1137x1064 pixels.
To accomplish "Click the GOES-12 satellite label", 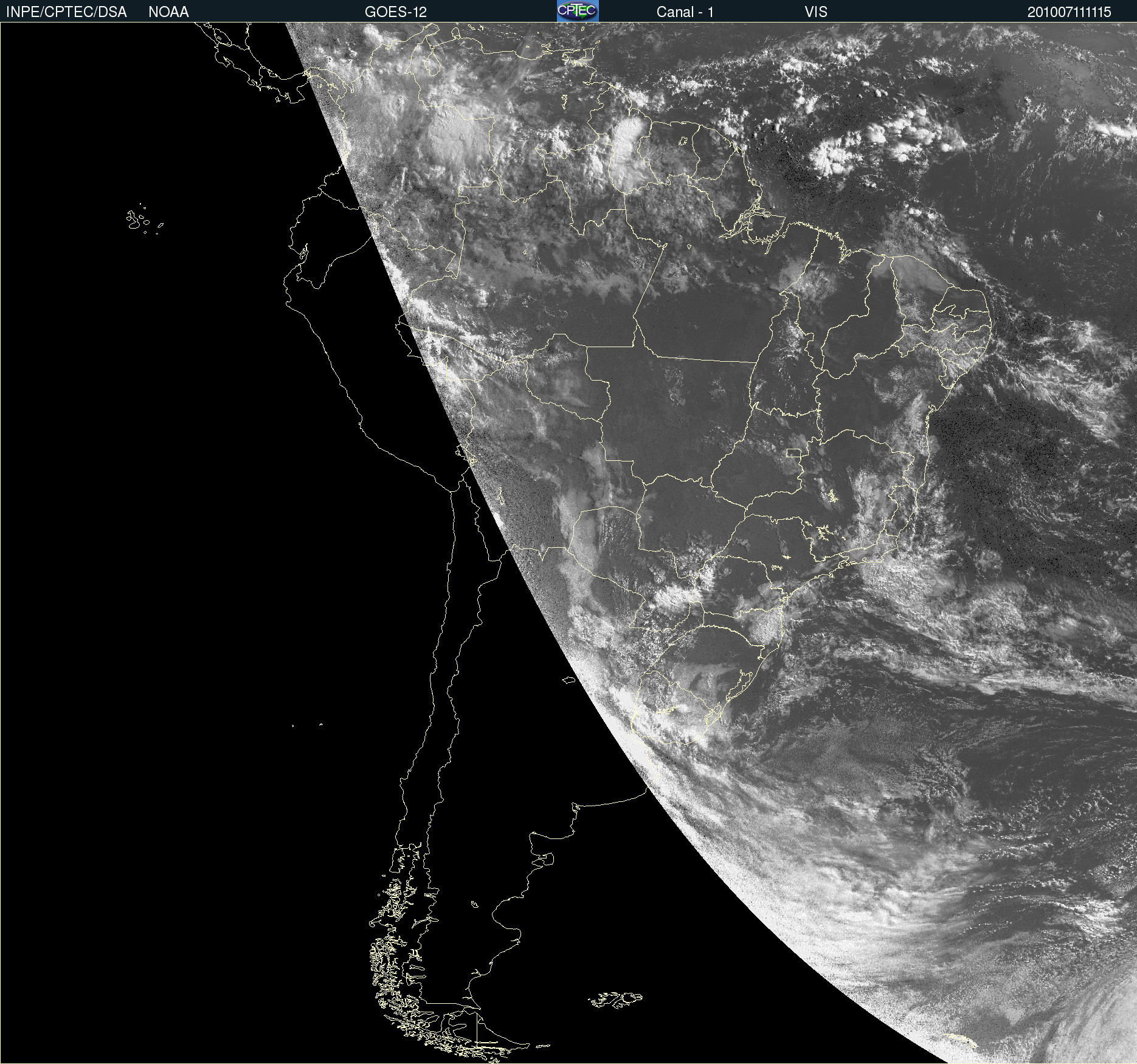I will click(x=396, y=12).
